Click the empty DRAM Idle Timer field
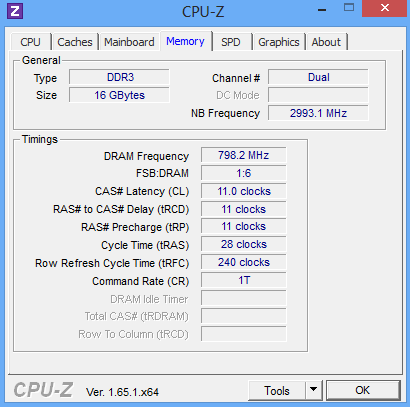Image resolution: width=410 pixels, height=407 pixels. tap(244, 298)
